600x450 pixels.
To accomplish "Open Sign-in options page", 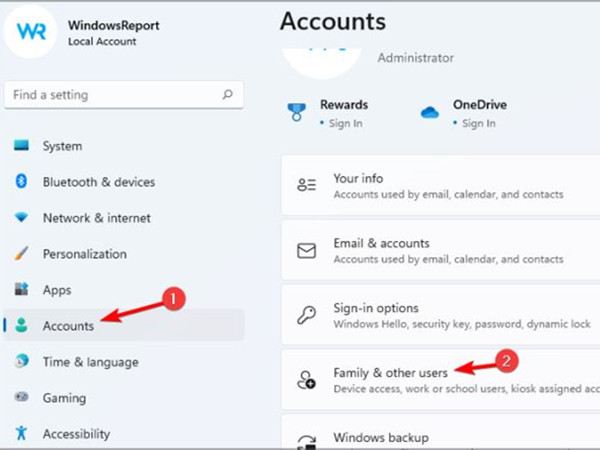I will (440, 315).
